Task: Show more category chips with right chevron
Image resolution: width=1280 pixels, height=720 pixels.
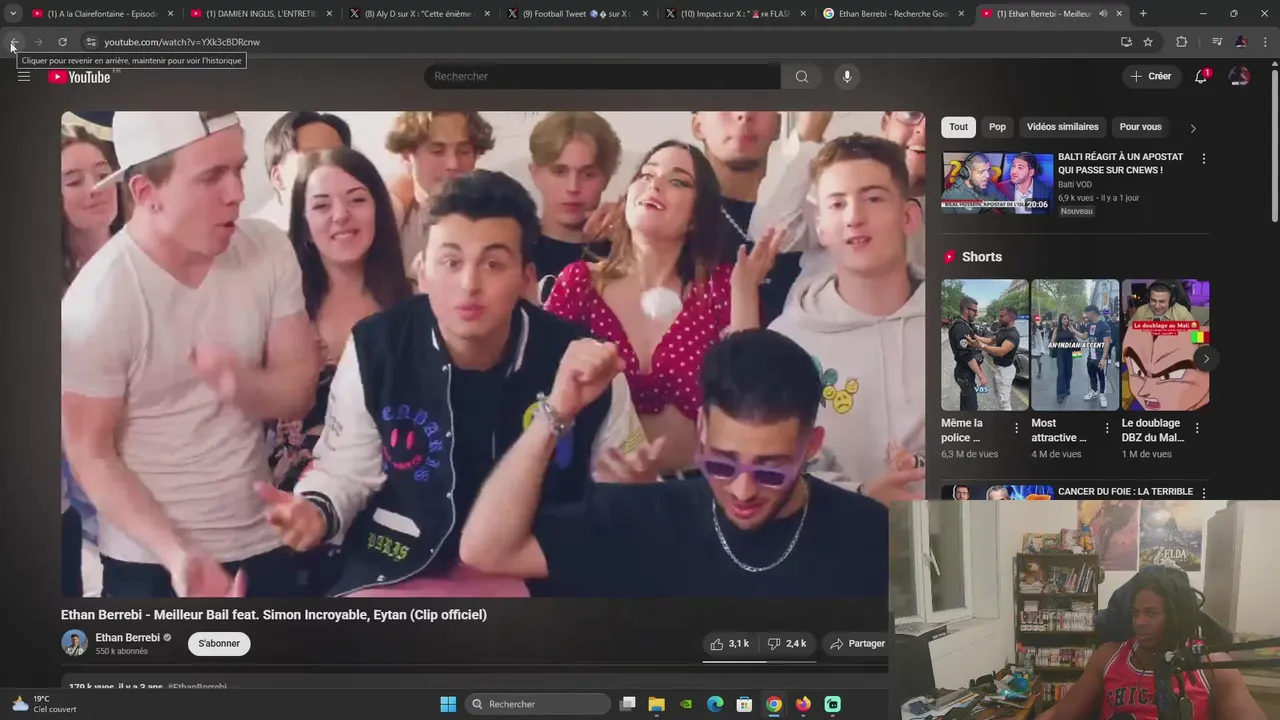Action: point(1192,128)
